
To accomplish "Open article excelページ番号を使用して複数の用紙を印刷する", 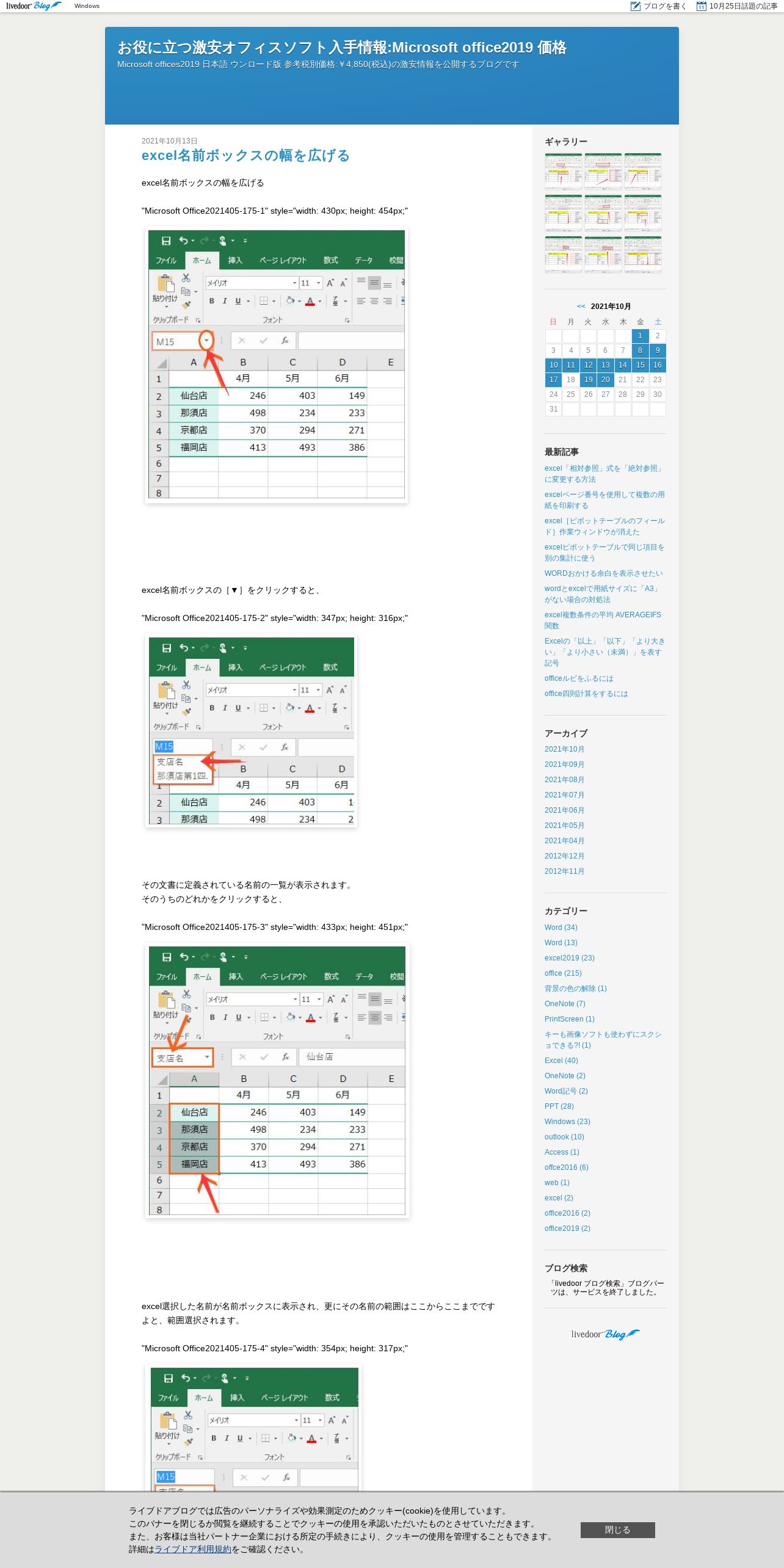I will click(x=604, y=500).
